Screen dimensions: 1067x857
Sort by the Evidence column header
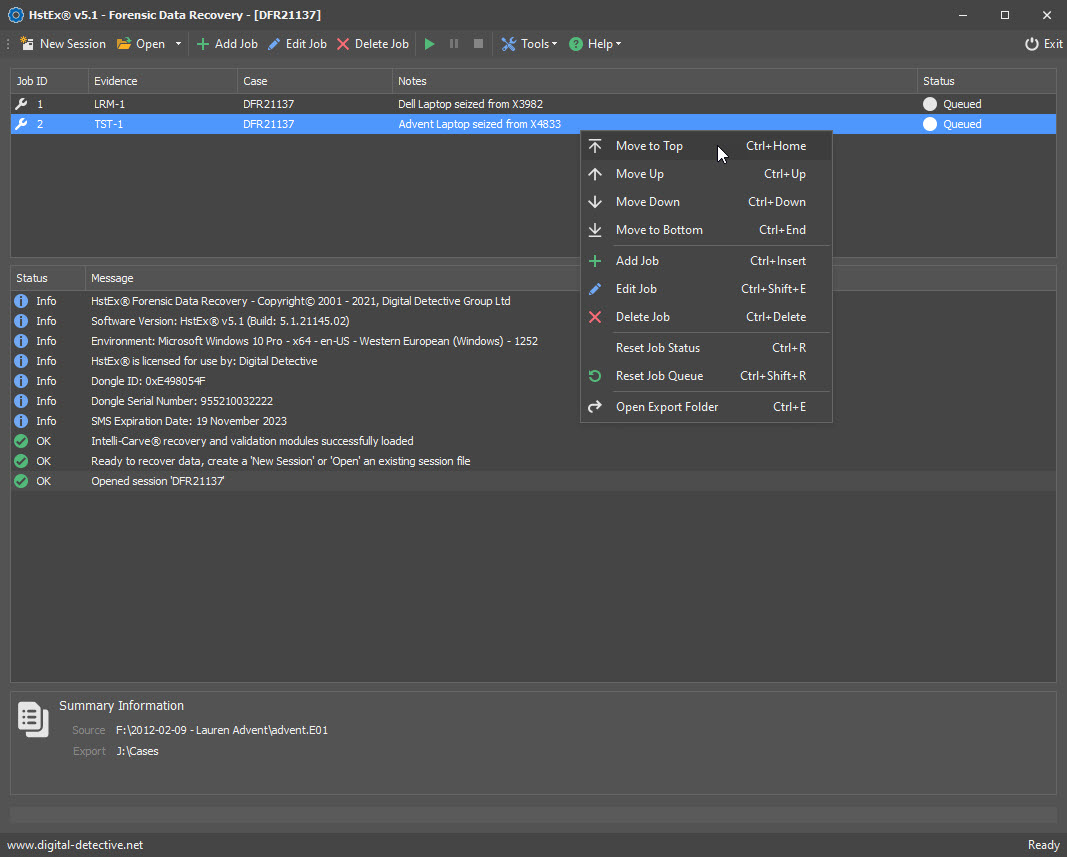163,81
